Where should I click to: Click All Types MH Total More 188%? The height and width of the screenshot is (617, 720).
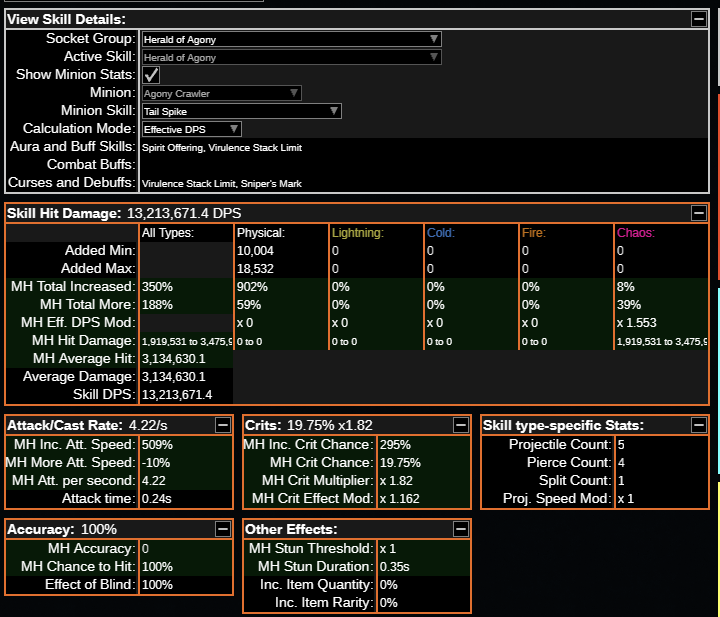(x=158, y=305)
